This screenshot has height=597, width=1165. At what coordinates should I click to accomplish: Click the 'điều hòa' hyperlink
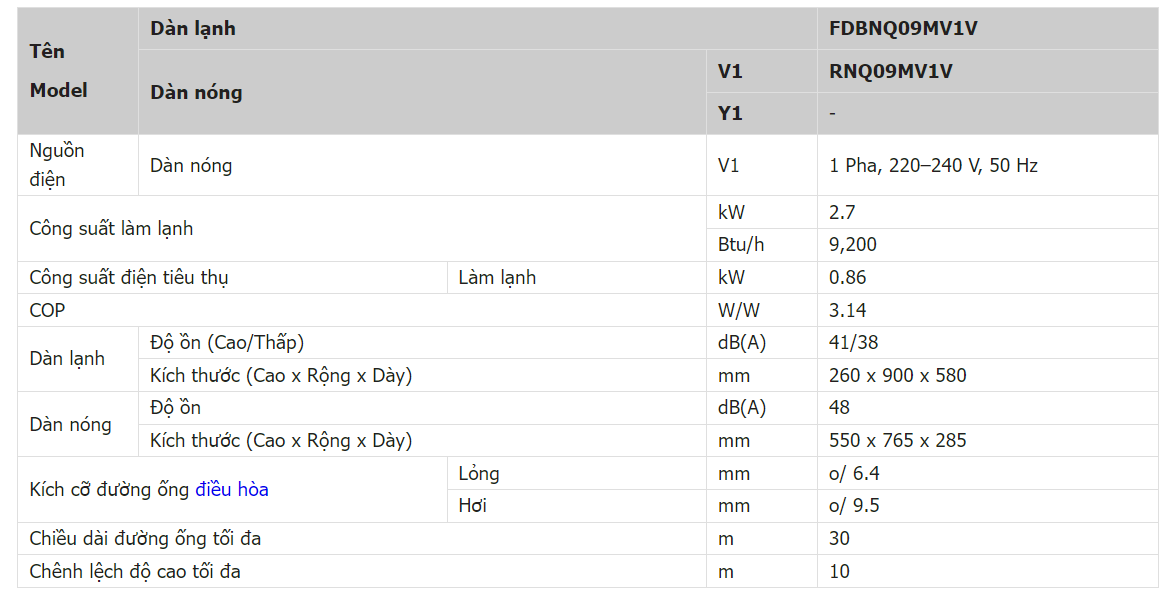232,490
